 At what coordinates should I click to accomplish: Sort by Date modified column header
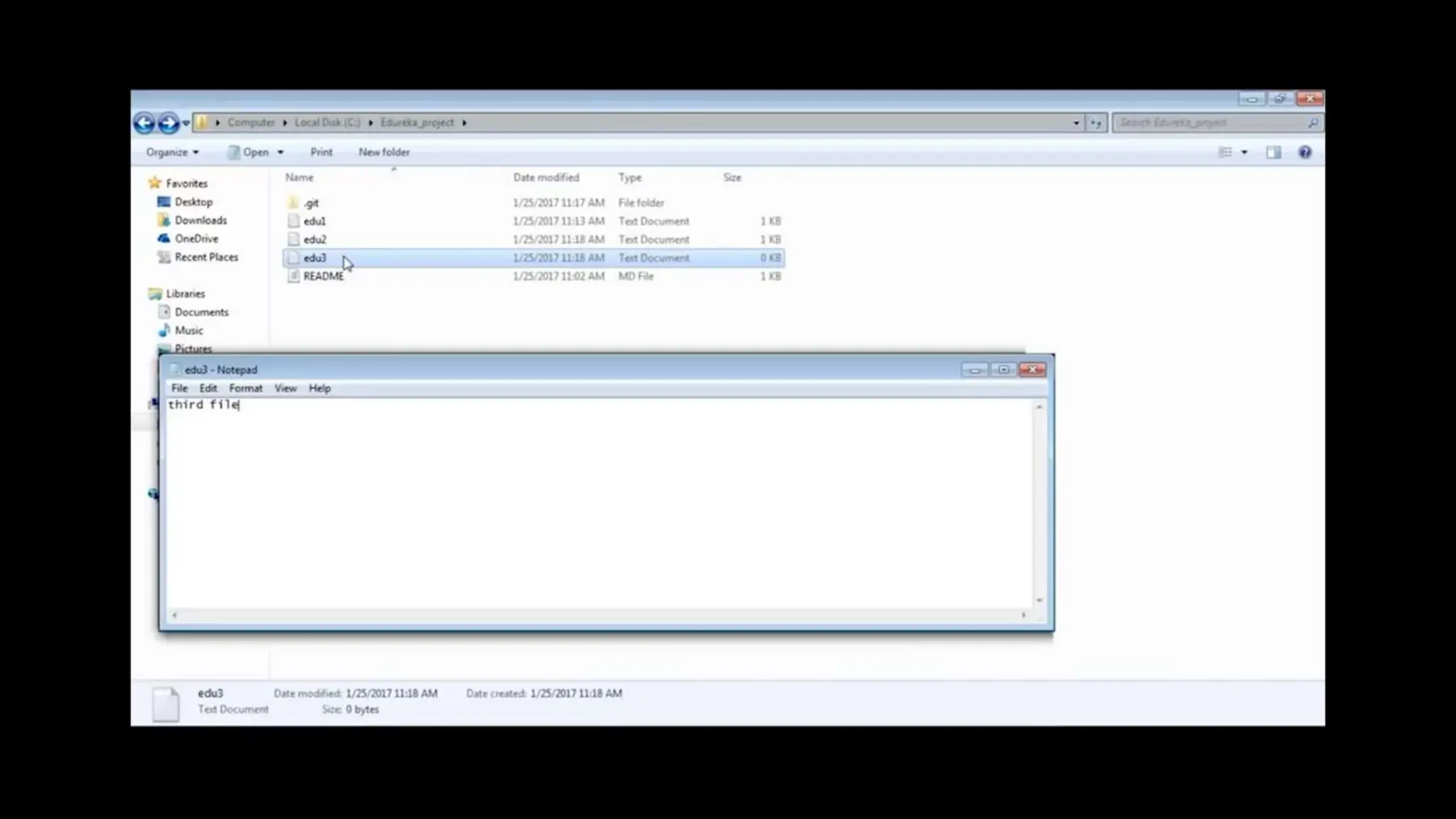[546, 178]
